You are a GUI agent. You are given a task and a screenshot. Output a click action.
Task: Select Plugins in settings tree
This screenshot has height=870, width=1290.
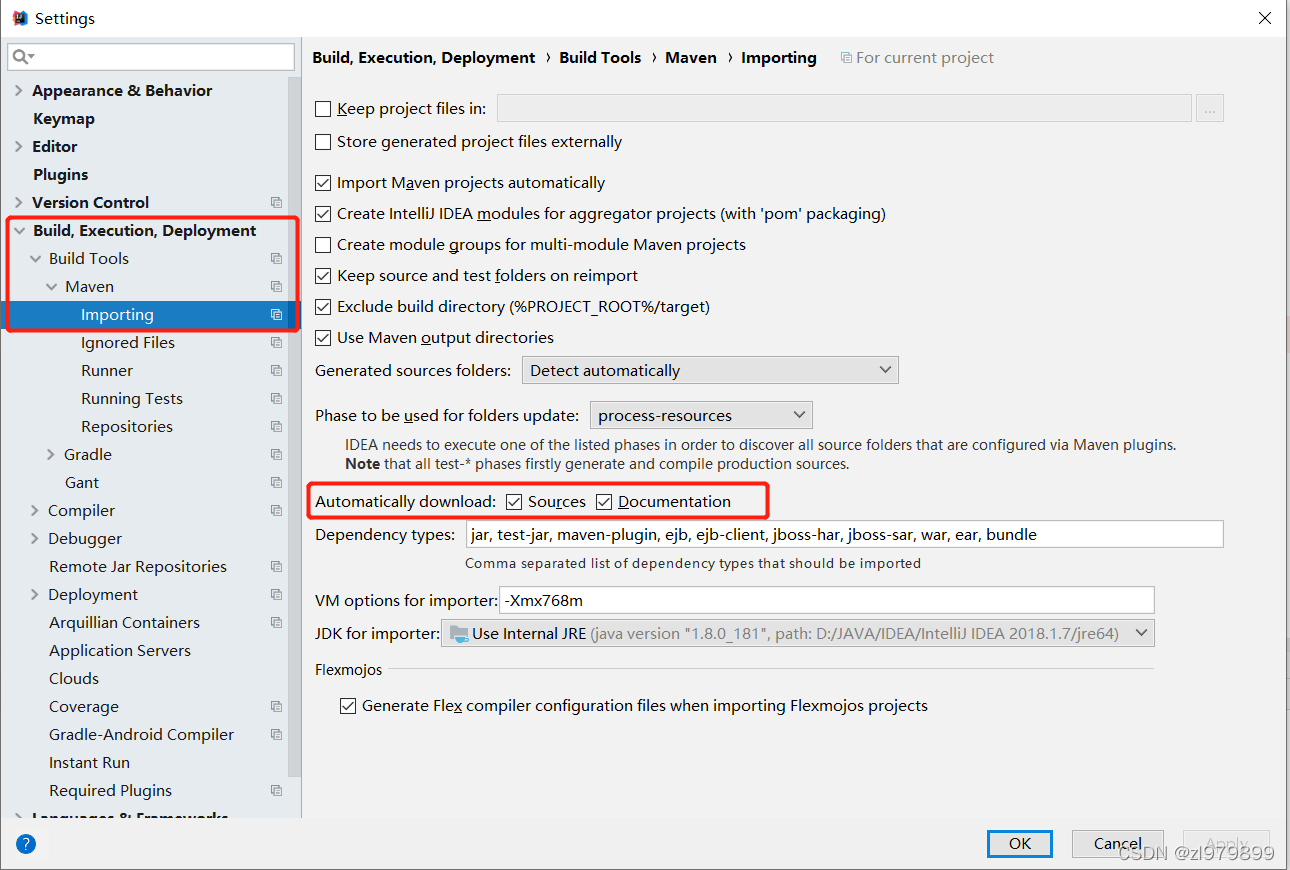click(x=60, y=175)
